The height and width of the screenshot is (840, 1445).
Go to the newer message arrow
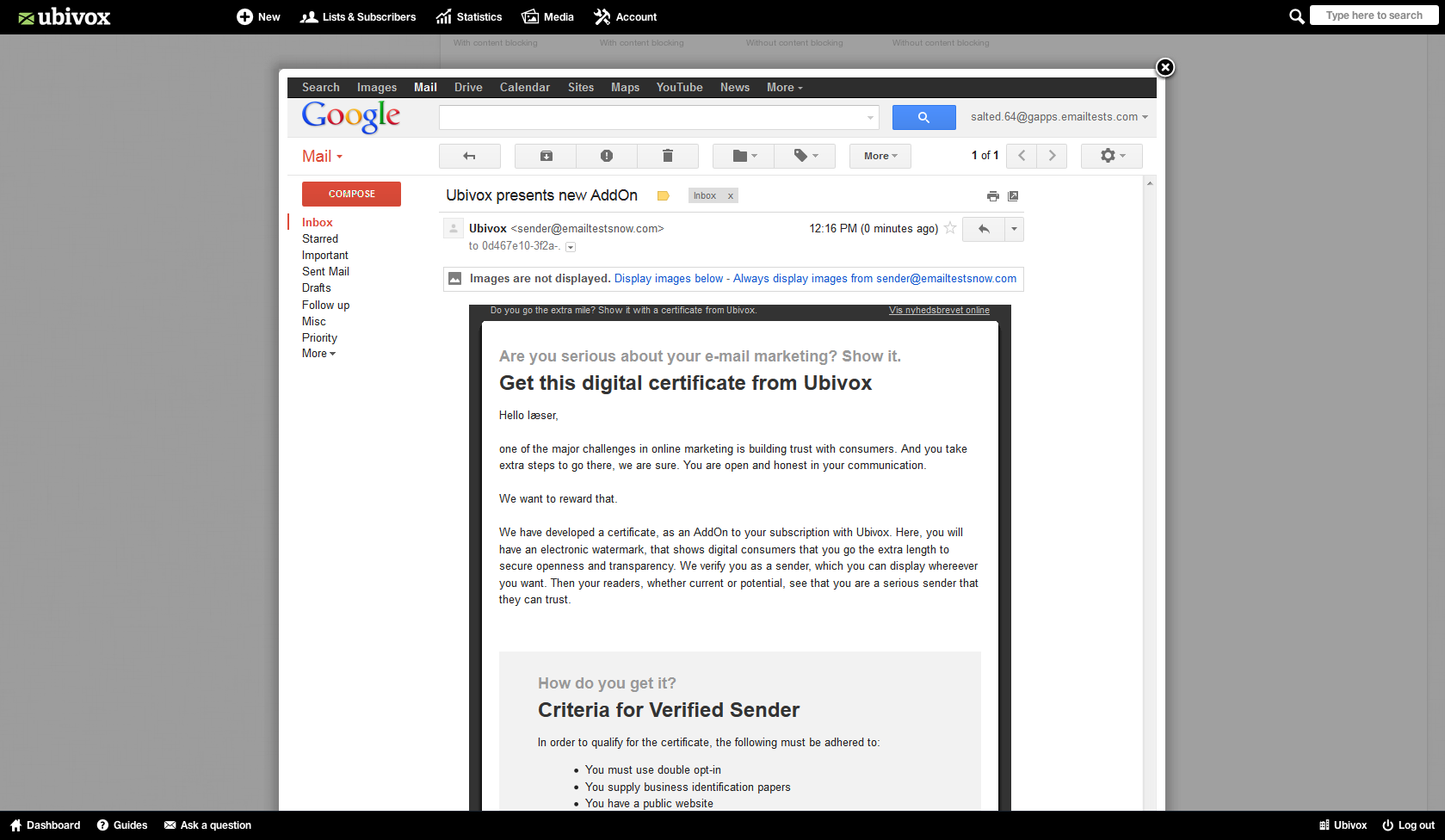1022,156
